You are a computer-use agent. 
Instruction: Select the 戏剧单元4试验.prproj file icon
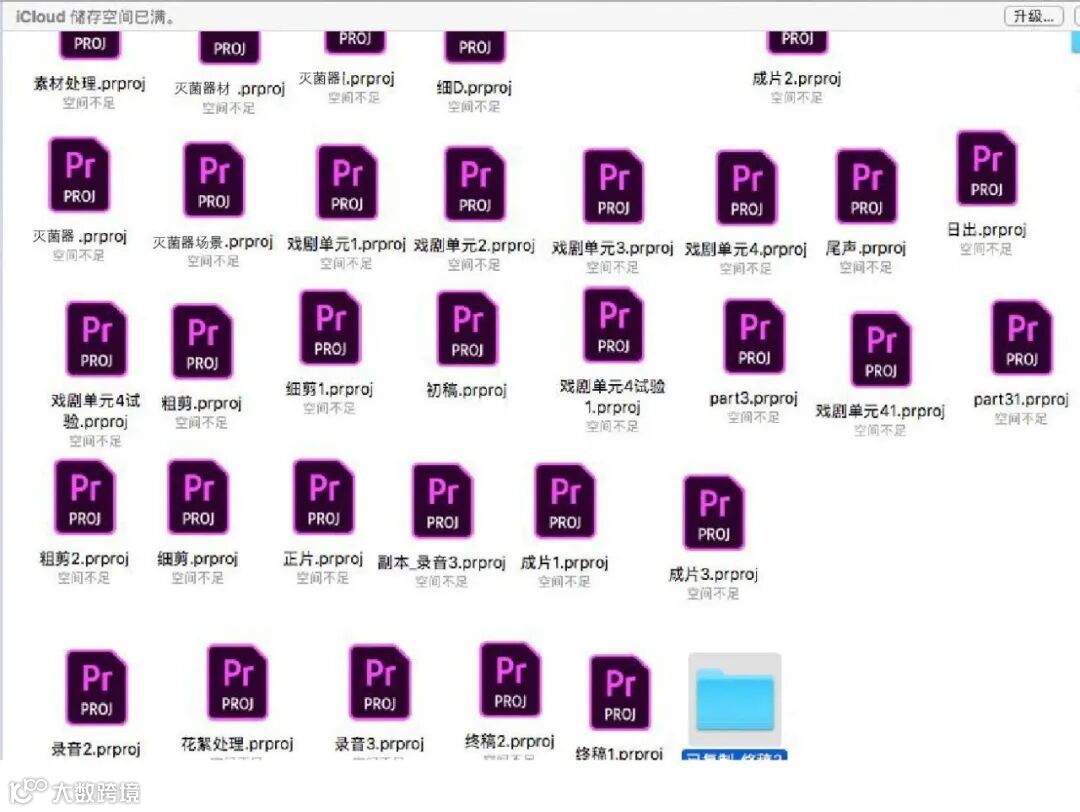(x=96, y=339)
